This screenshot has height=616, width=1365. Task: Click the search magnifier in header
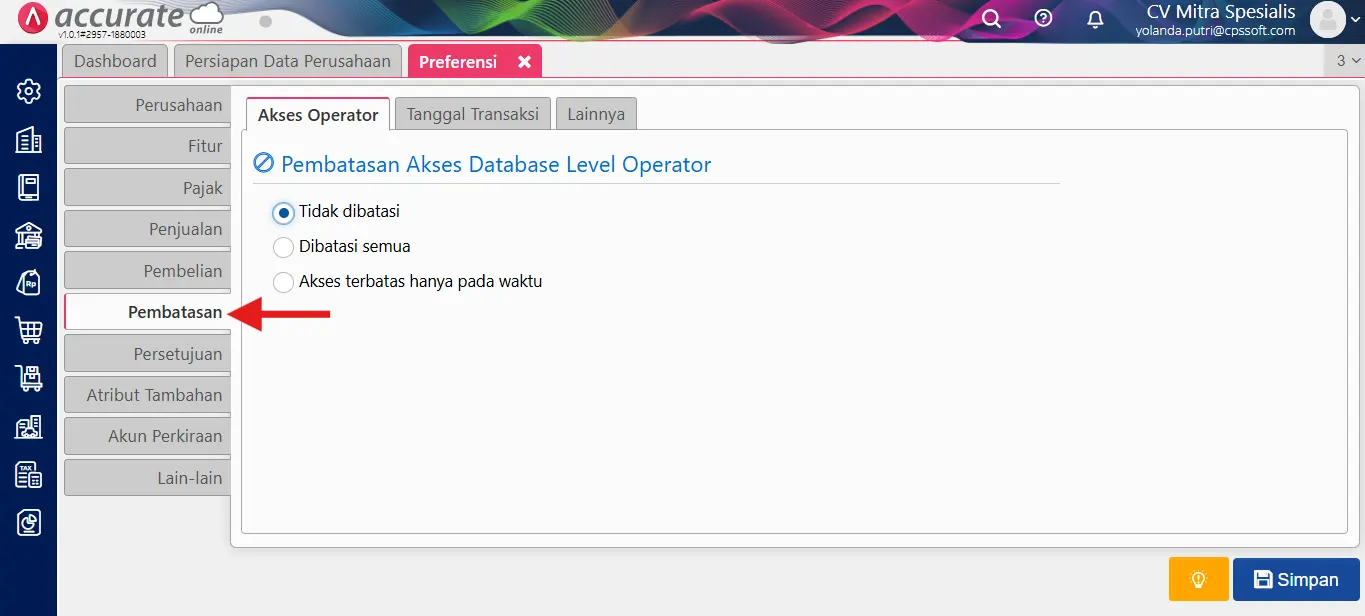pyautogui.click(x=991, y=19)
